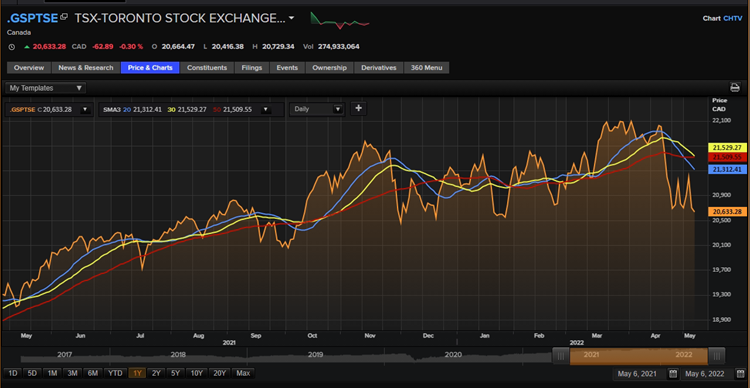
Task: Select the Max time range
Action: point(243,373)
